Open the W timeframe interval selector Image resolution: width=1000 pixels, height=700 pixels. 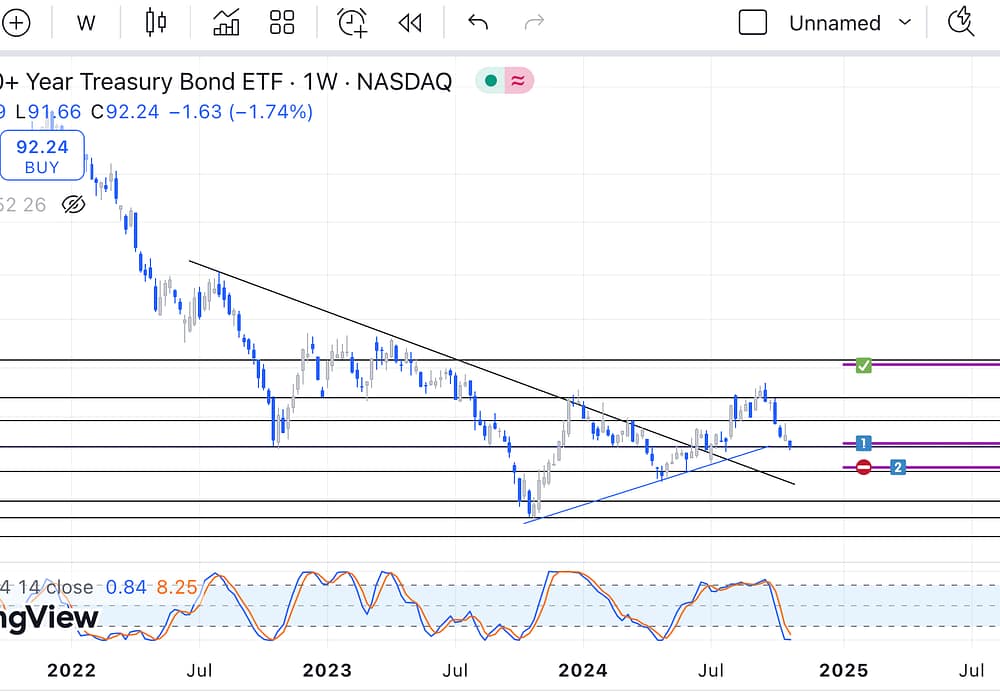tap(86, 23)
